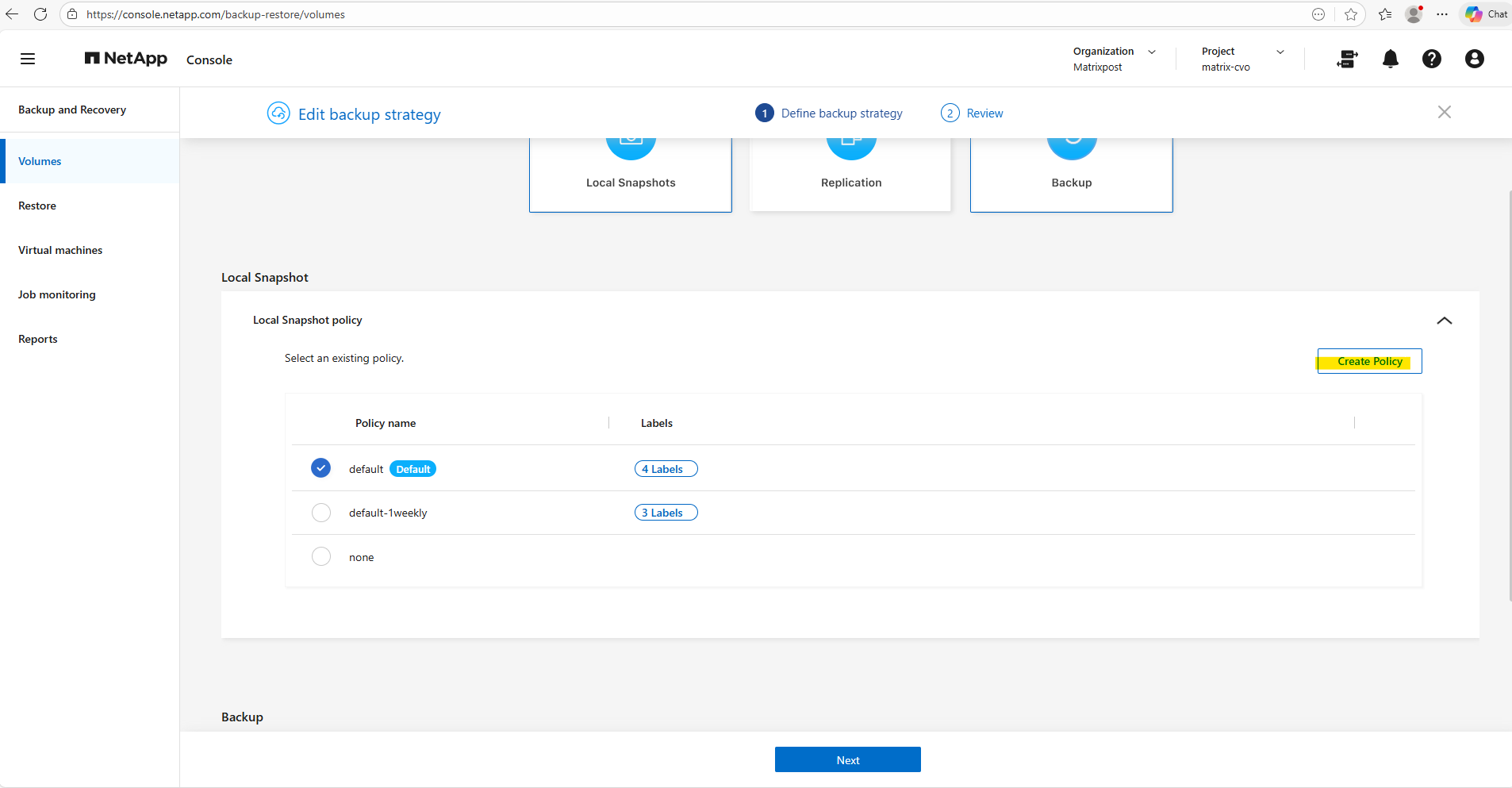Click the 4 Labels badge
This screenshot has height=788, width=1512.
[666, 469]
